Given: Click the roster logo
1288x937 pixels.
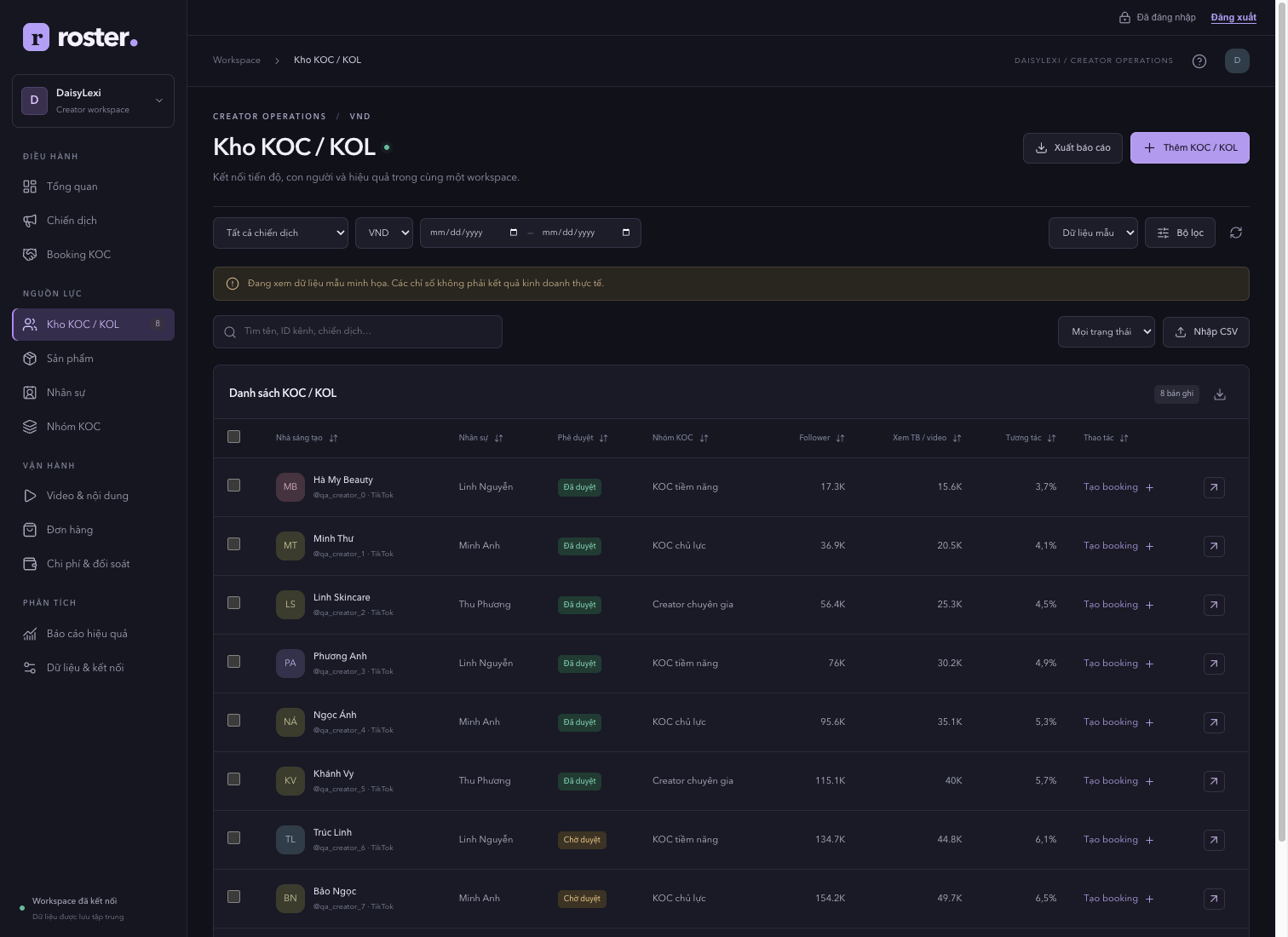Looking at the screenshot, I should [x=80, y=37].
